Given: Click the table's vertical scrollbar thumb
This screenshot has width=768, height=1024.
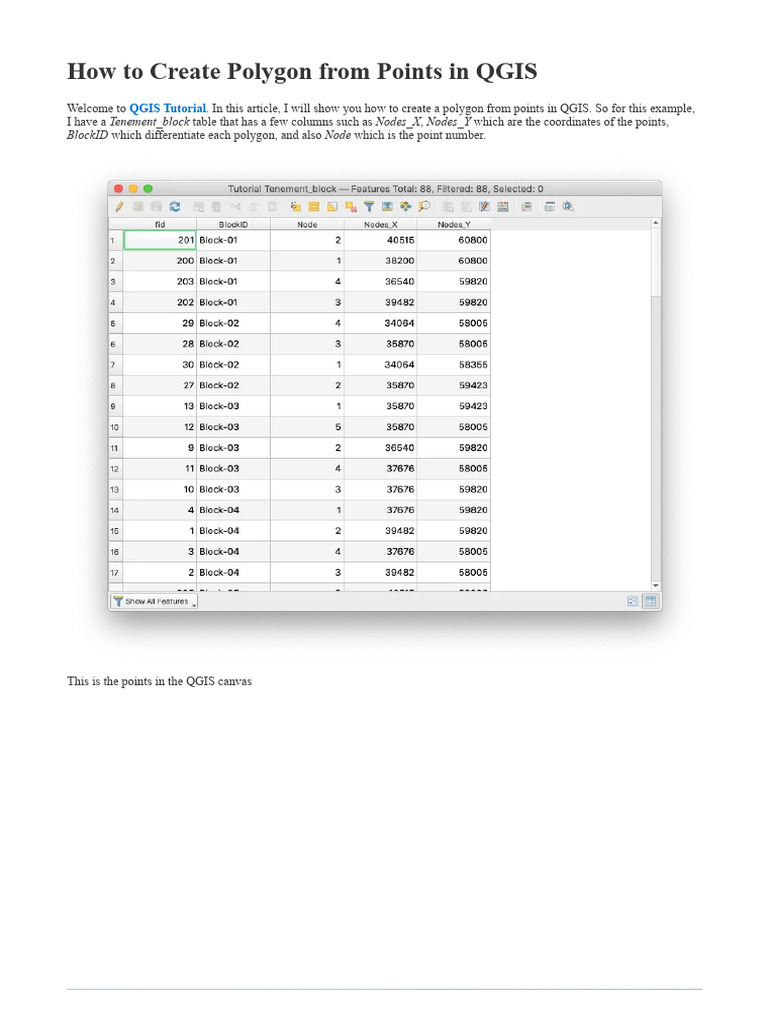Looking at the screenshot, I should (656, 263).
